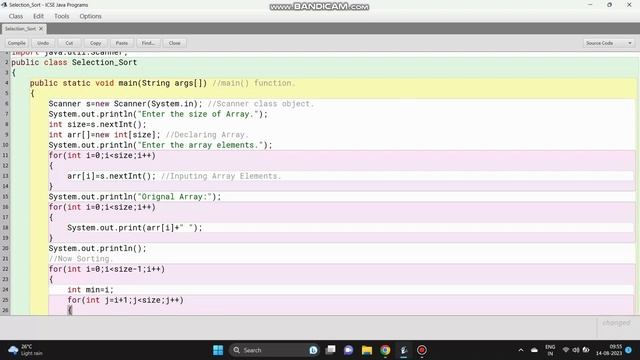This screenshot has width=640, height=360.
Task: Click the Close toolbar button
Action: (174, 43)
